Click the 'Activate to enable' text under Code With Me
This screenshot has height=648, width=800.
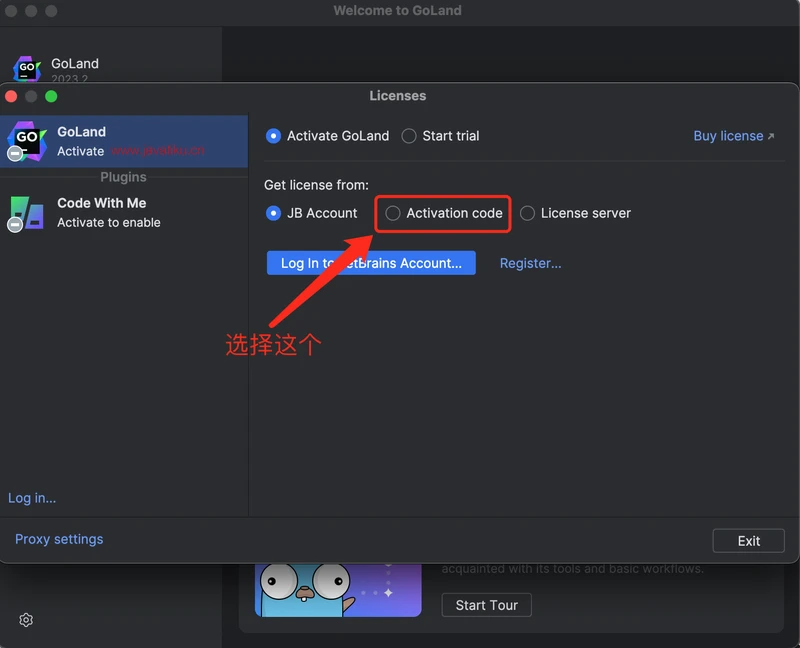109,222
